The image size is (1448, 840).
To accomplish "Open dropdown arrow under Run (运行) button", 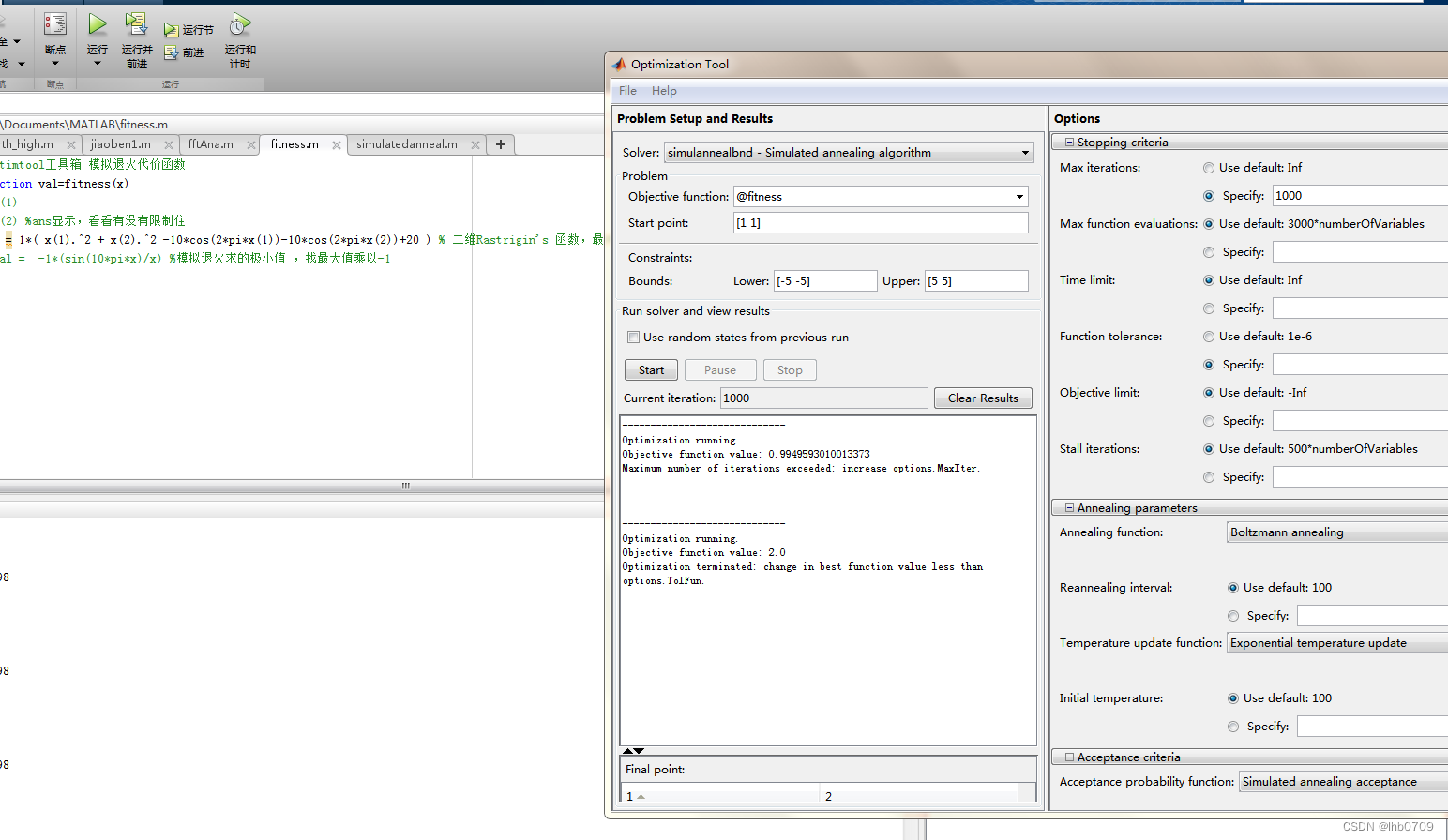I will pyautogui.click(x=98, y=64).
